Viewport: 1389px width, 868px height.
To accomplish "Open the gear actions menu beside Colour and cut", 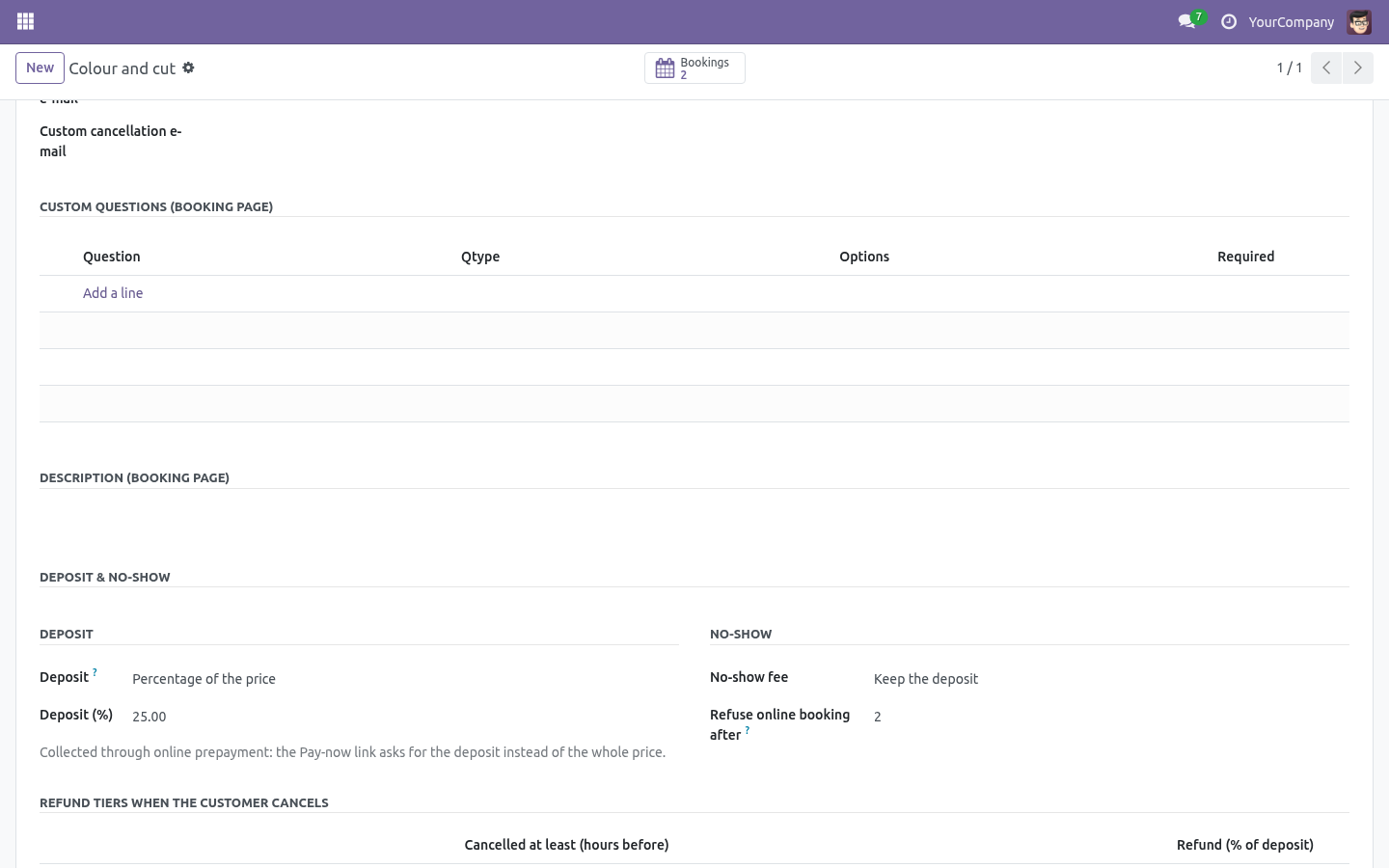I will point(188,68).
